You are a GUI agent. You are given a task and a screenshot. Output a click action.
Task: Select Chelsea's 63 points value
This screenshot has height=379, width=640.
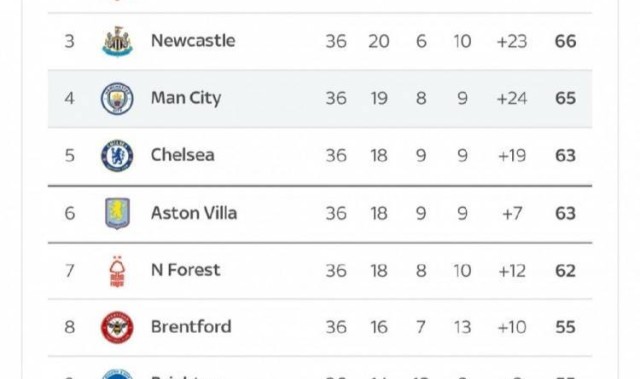coord(565,155)
